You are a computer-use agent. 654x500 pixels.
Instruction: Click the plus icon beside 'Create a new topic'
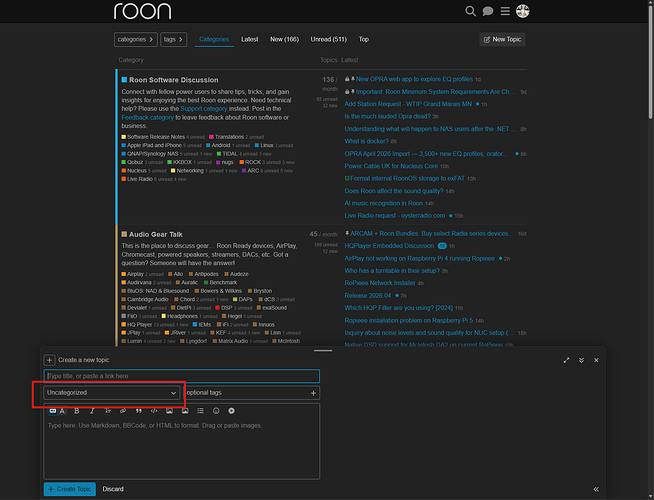(49, 360)
